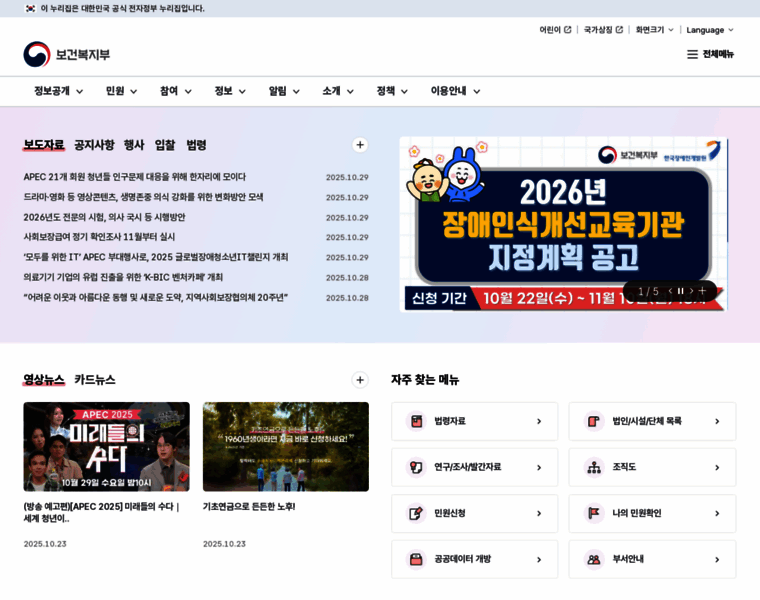Switch to the 공지사항 tab
This screenshot has width=760, height=600.
[x=94, y=145]
